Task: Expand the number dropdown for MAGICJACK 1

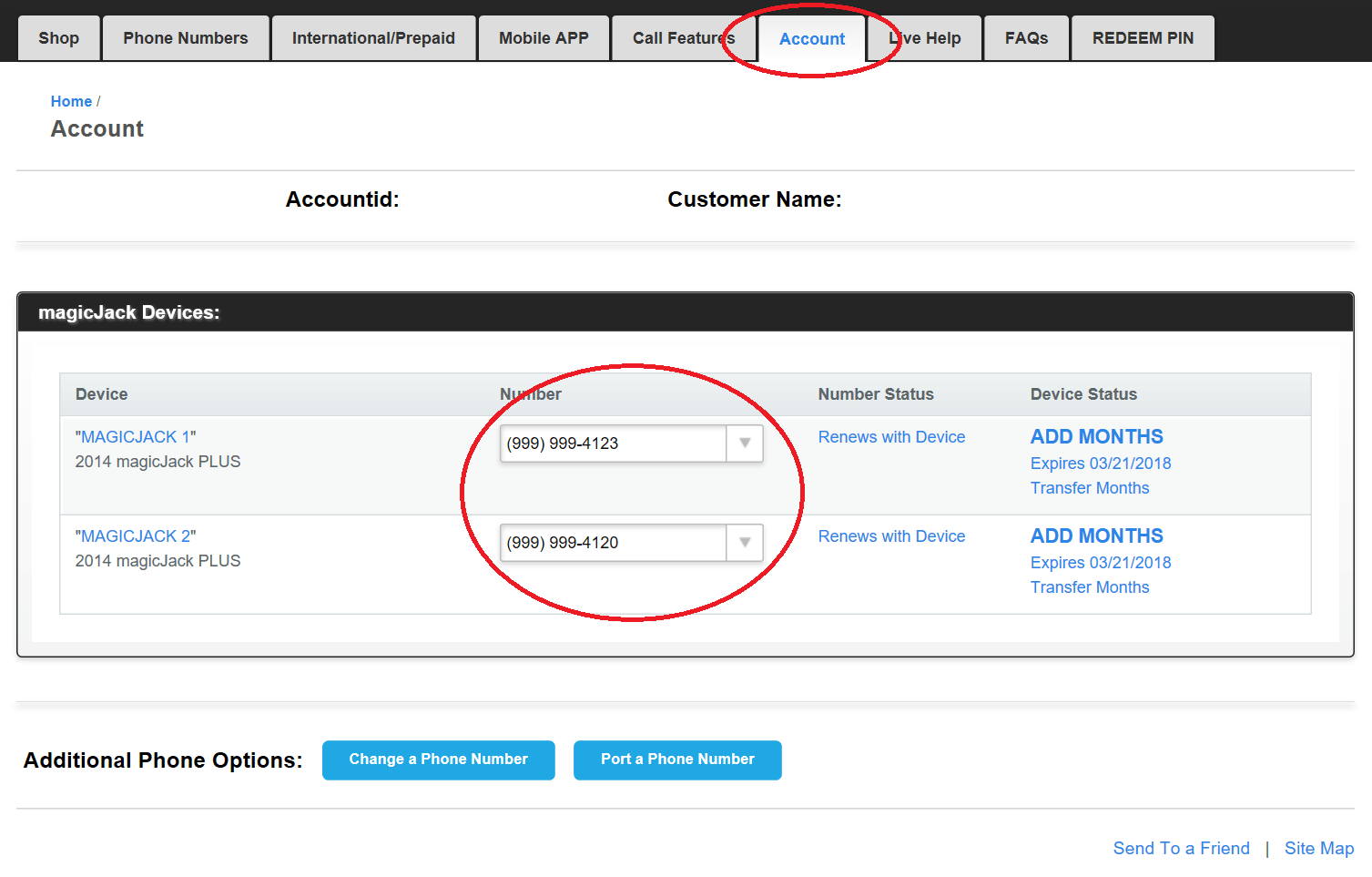Action: tap(745, 444)
